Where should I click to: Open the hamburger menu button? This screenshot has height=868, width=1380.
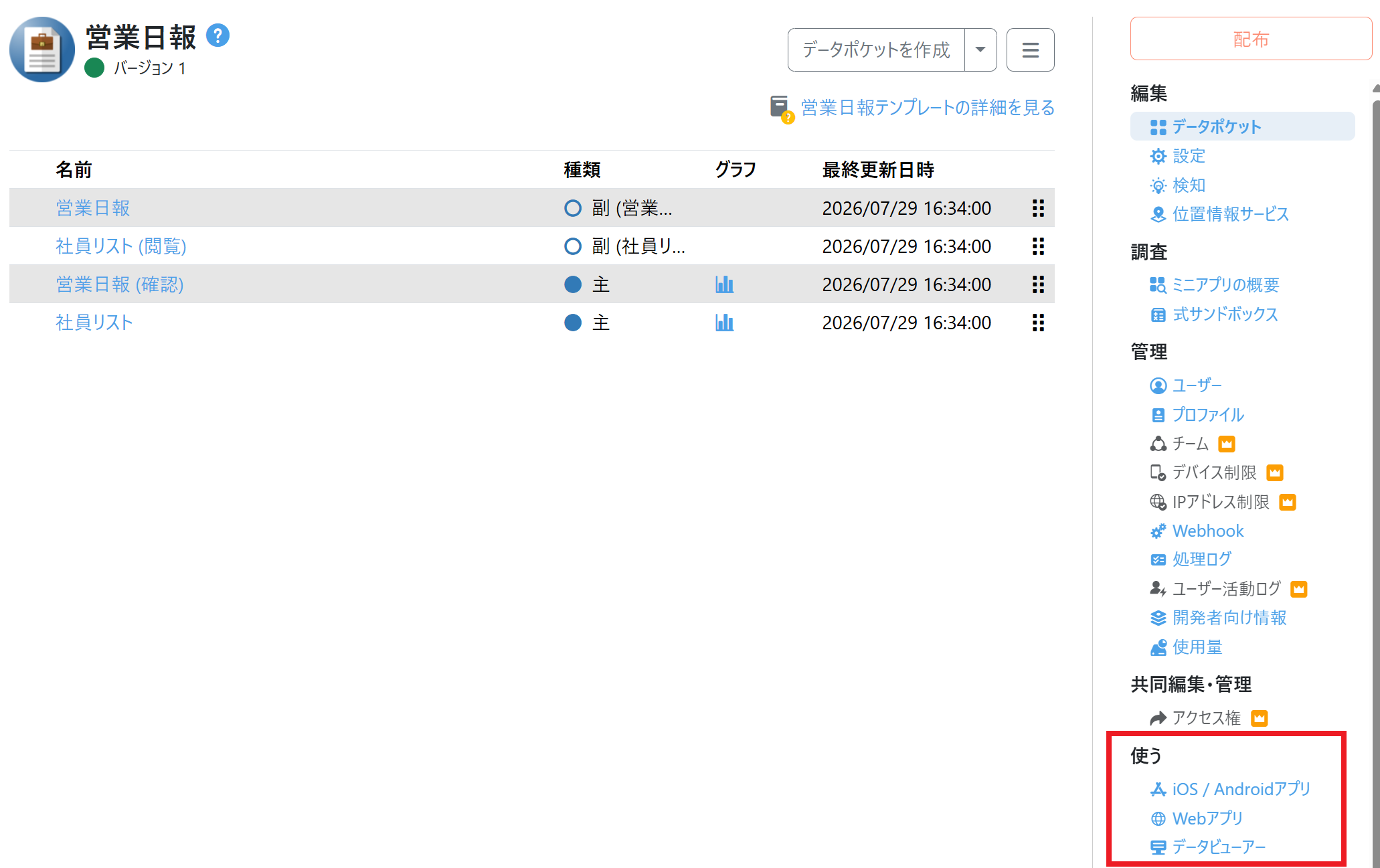click(x=1030, y=50)
